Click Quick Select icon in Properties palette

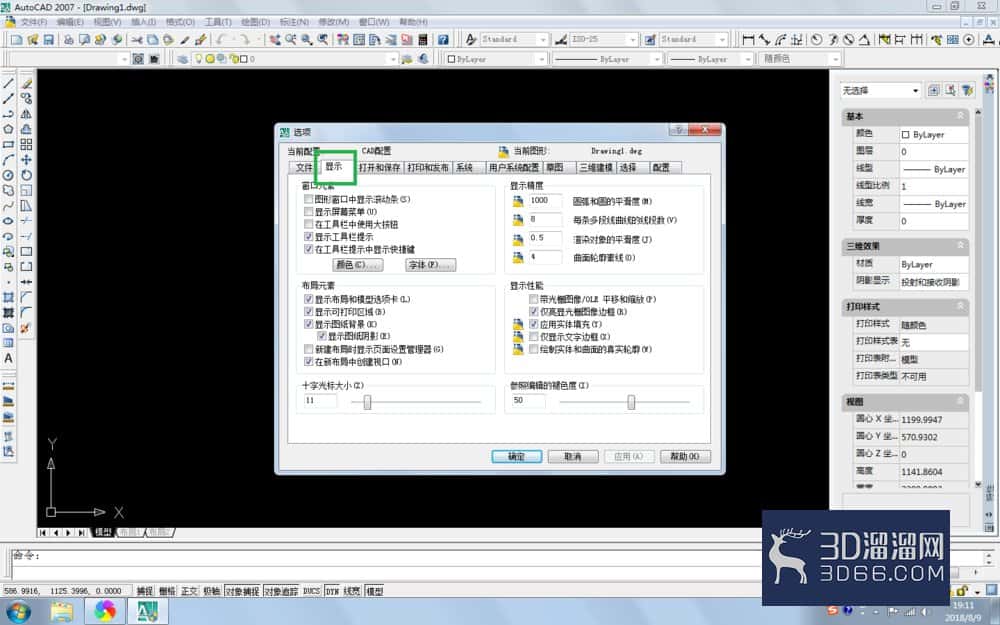click(968, 91)
